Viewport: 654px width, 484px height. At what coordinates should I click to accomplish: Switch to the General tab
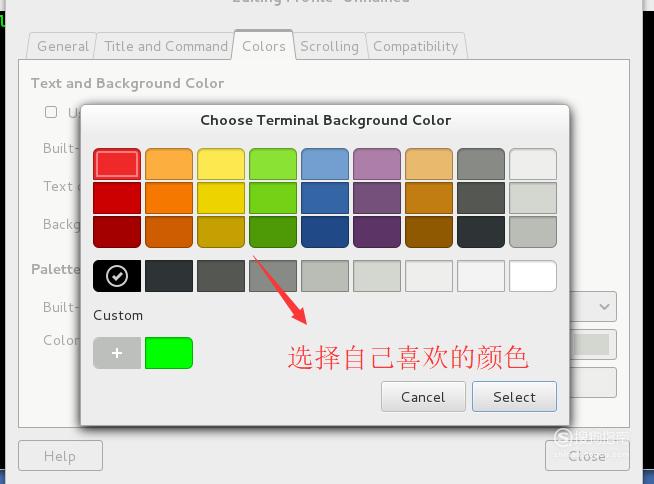(x=63, y=46)
